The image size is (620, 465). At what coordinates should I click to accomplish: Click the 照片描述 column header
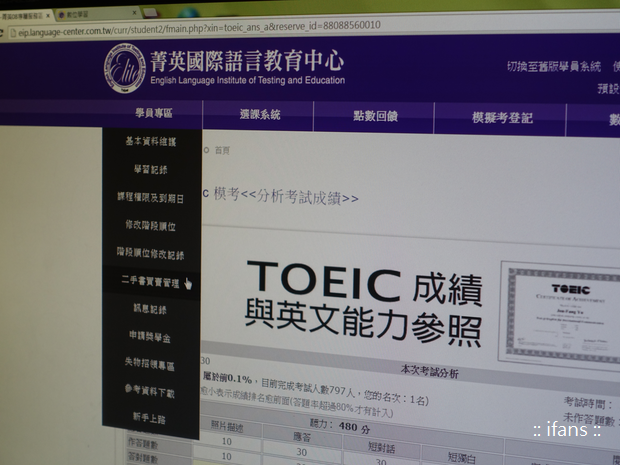click(x=227, y=425)
